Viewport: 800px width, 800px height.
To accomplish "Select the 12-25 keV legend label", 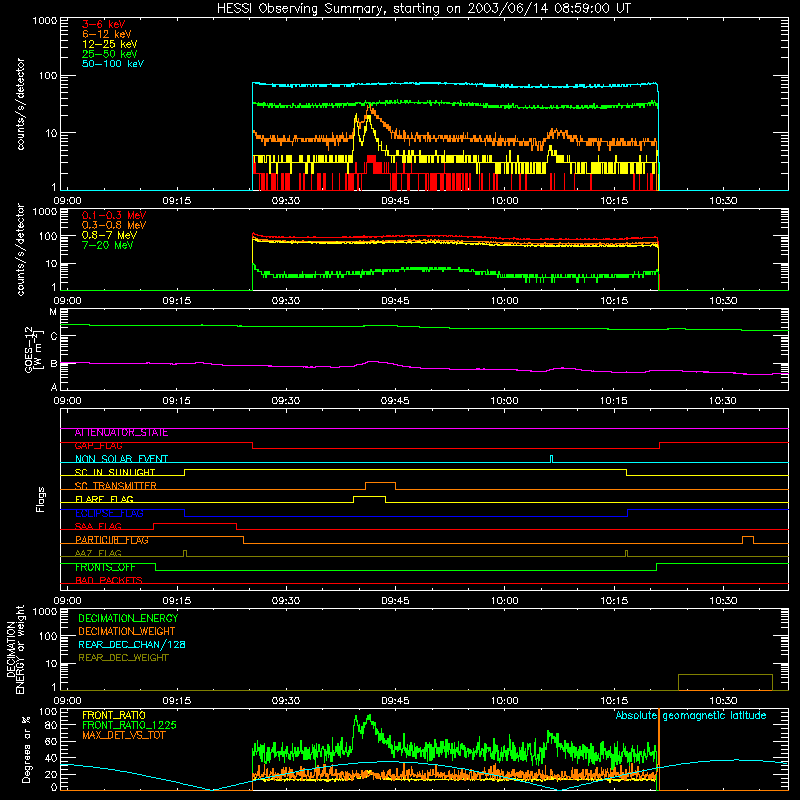I will 110,44.
